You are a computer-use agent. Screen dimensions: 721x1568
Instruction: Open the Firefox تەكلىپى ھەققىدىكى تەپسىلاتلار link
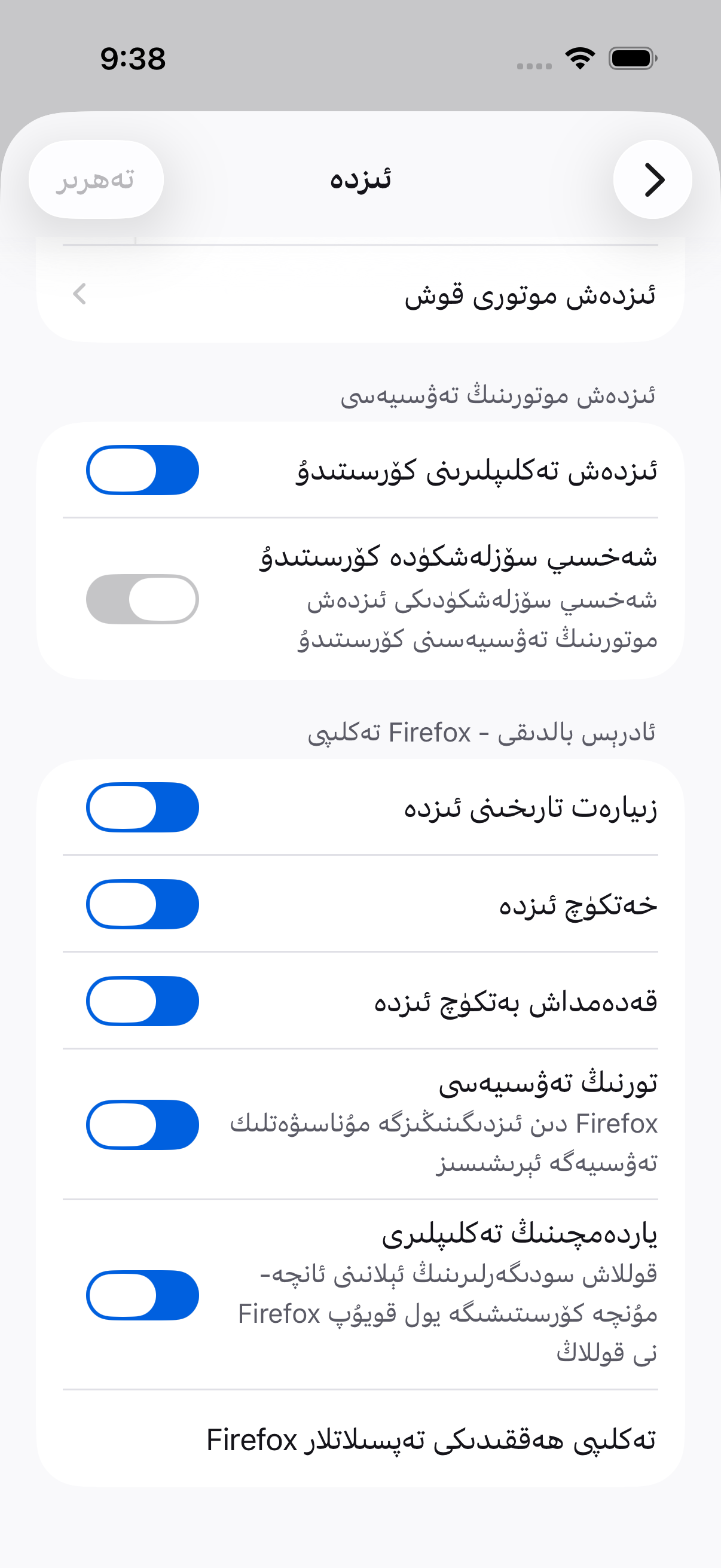432,1439
